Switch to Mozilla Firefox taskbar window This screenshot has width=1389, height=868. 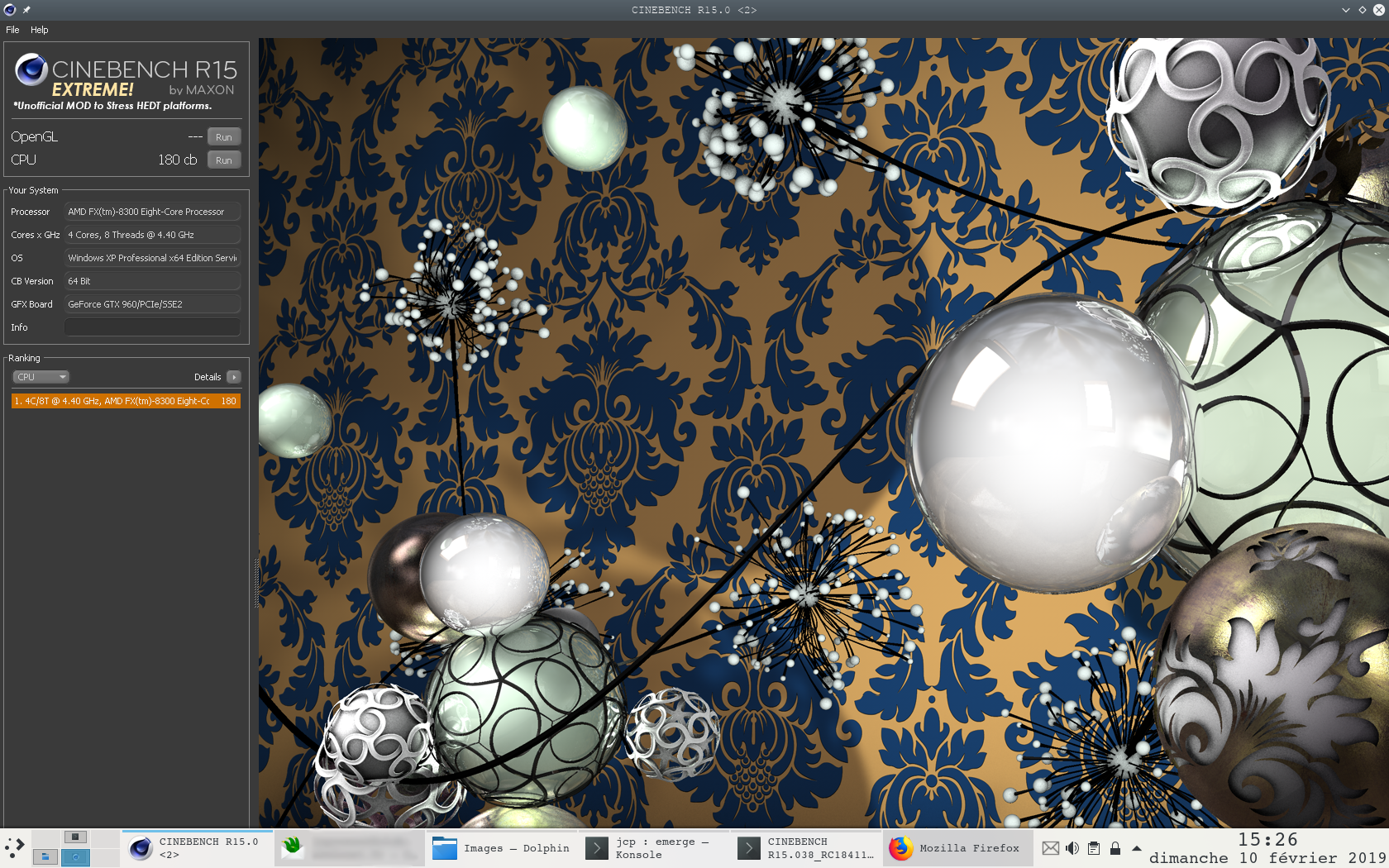click(x=957, y=848)
